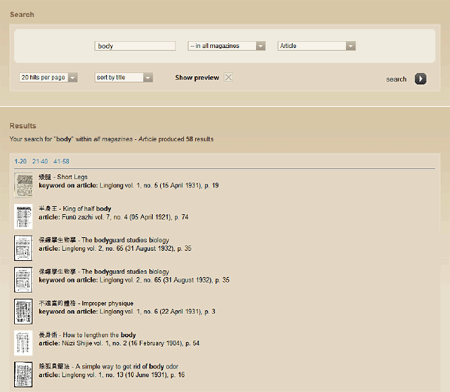450x392 pixels.
Task: Go to results page 41-58
Action: tap(61, 161)
